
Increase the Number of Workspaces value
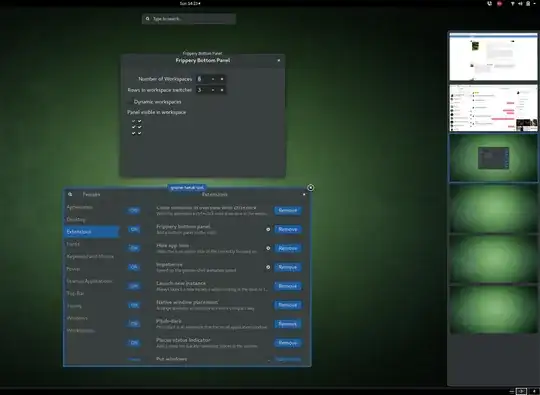tap(222, 79)
